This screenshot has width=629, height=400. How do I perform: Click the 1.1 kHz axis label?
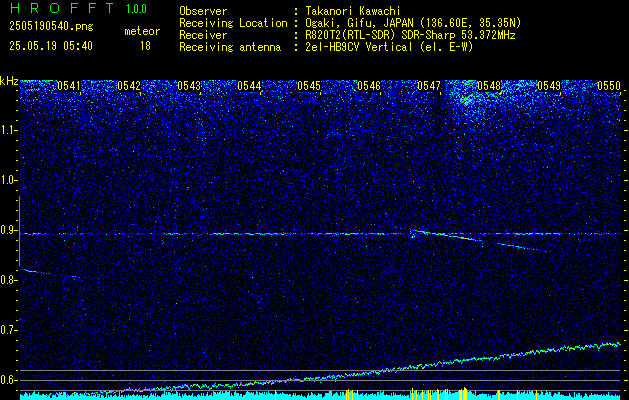(x=8, y=130)
